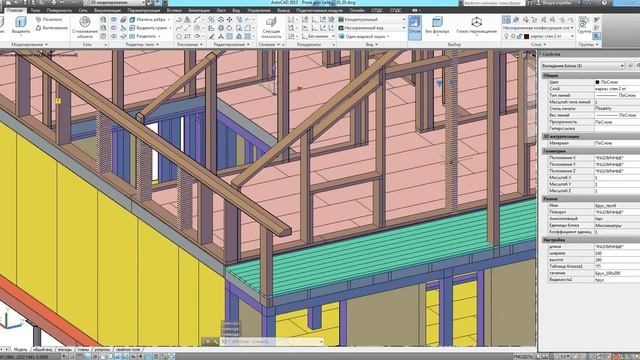Open the Визуализация ribbon tab
640x360 pixels.
(107, 10)
